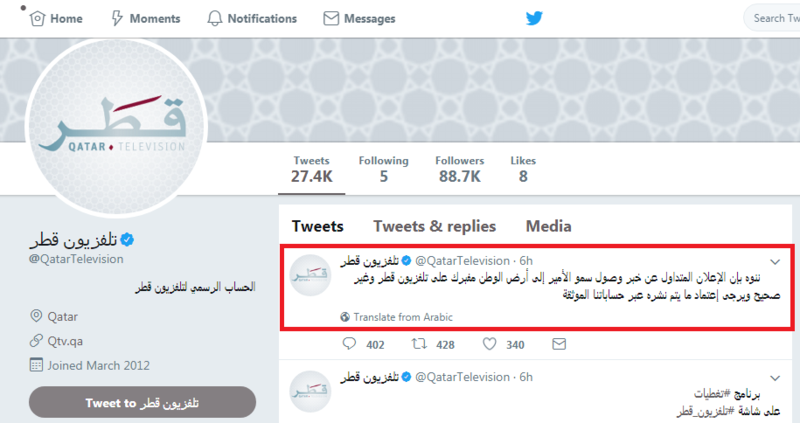Screen dimensions: 800x423
Task: Switch to the Tweets & replies tab
Action: pyautogui.click(x=434, y=226)
